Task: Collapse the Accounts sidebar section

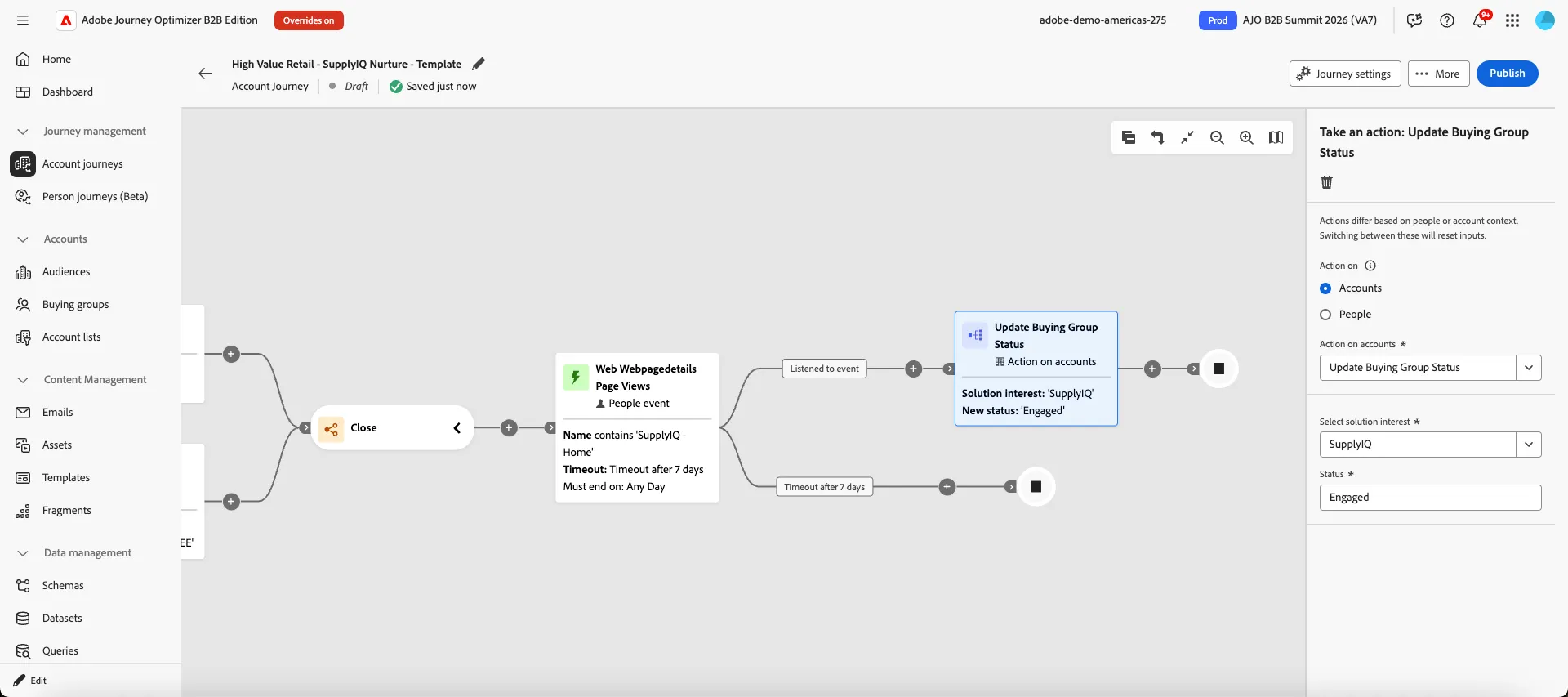Action: [x=23, y=239]
